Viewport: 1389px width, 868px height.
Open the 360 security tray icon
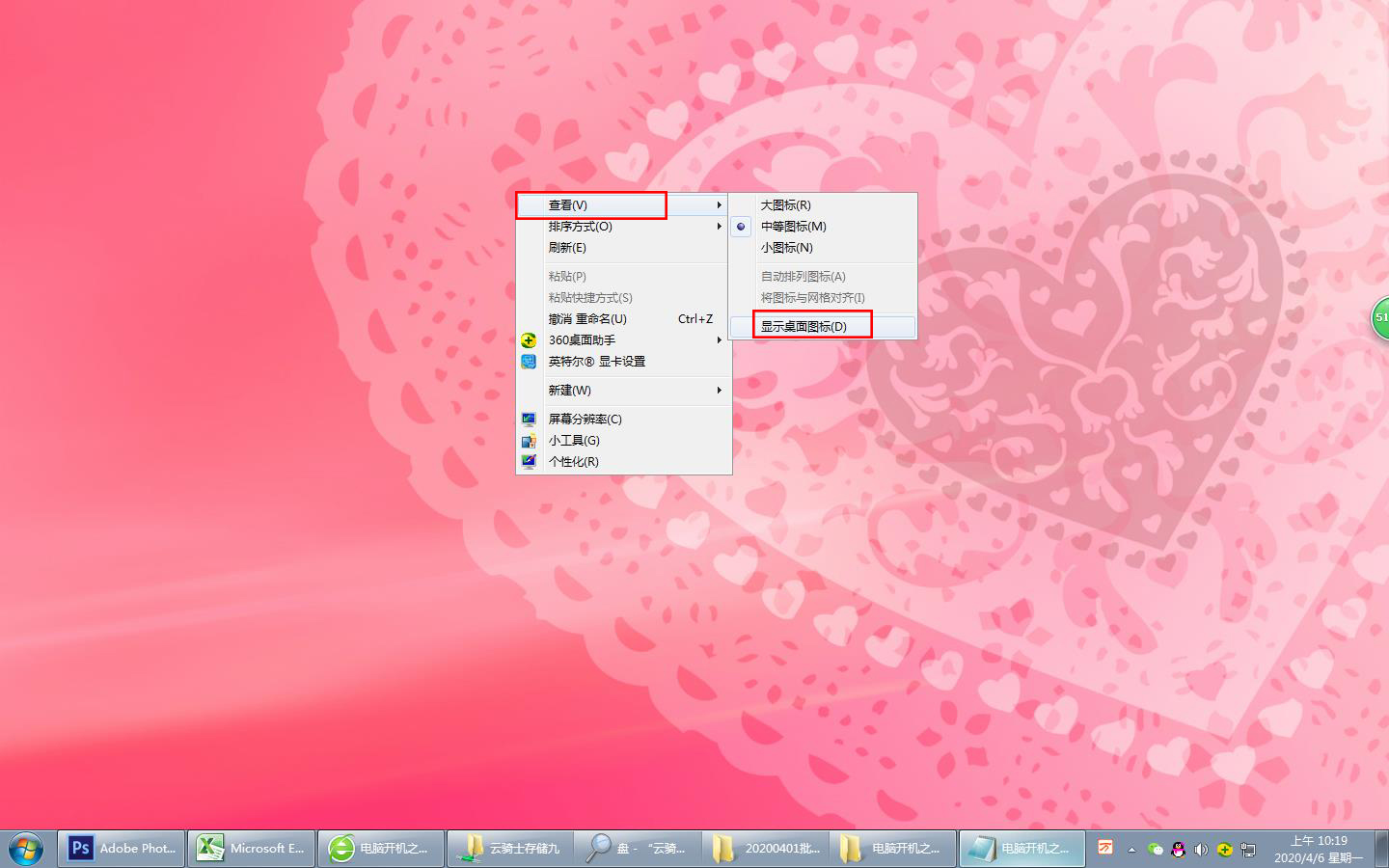[1224, 850]
